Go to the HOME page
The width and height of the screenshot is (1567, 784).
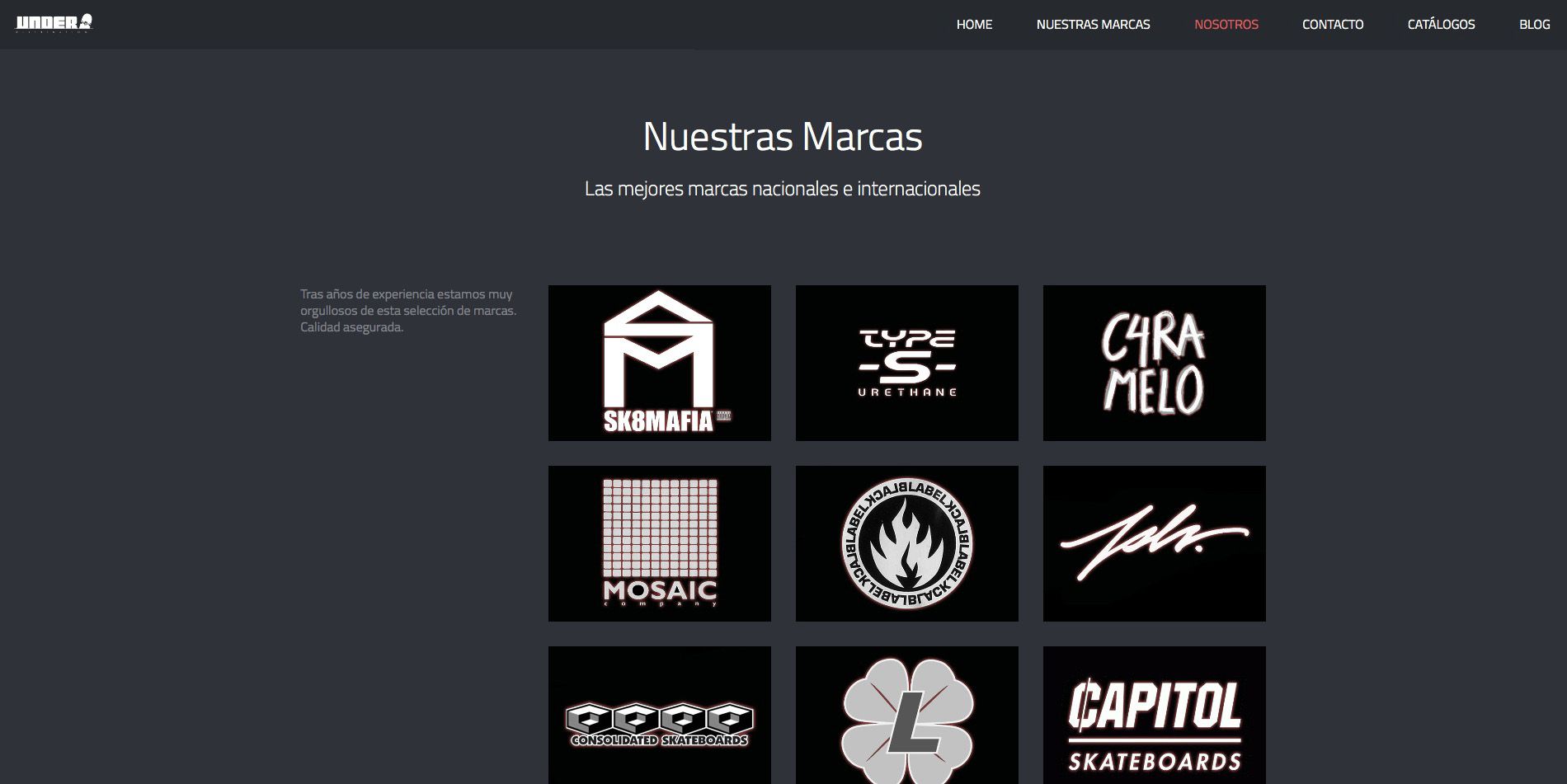tap(974, 25)
